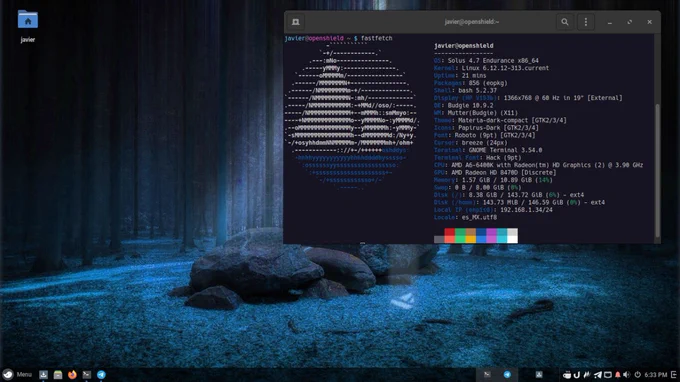
Task: Open the calendar from the 6:33 PM clock
Action: coord(656,375)
